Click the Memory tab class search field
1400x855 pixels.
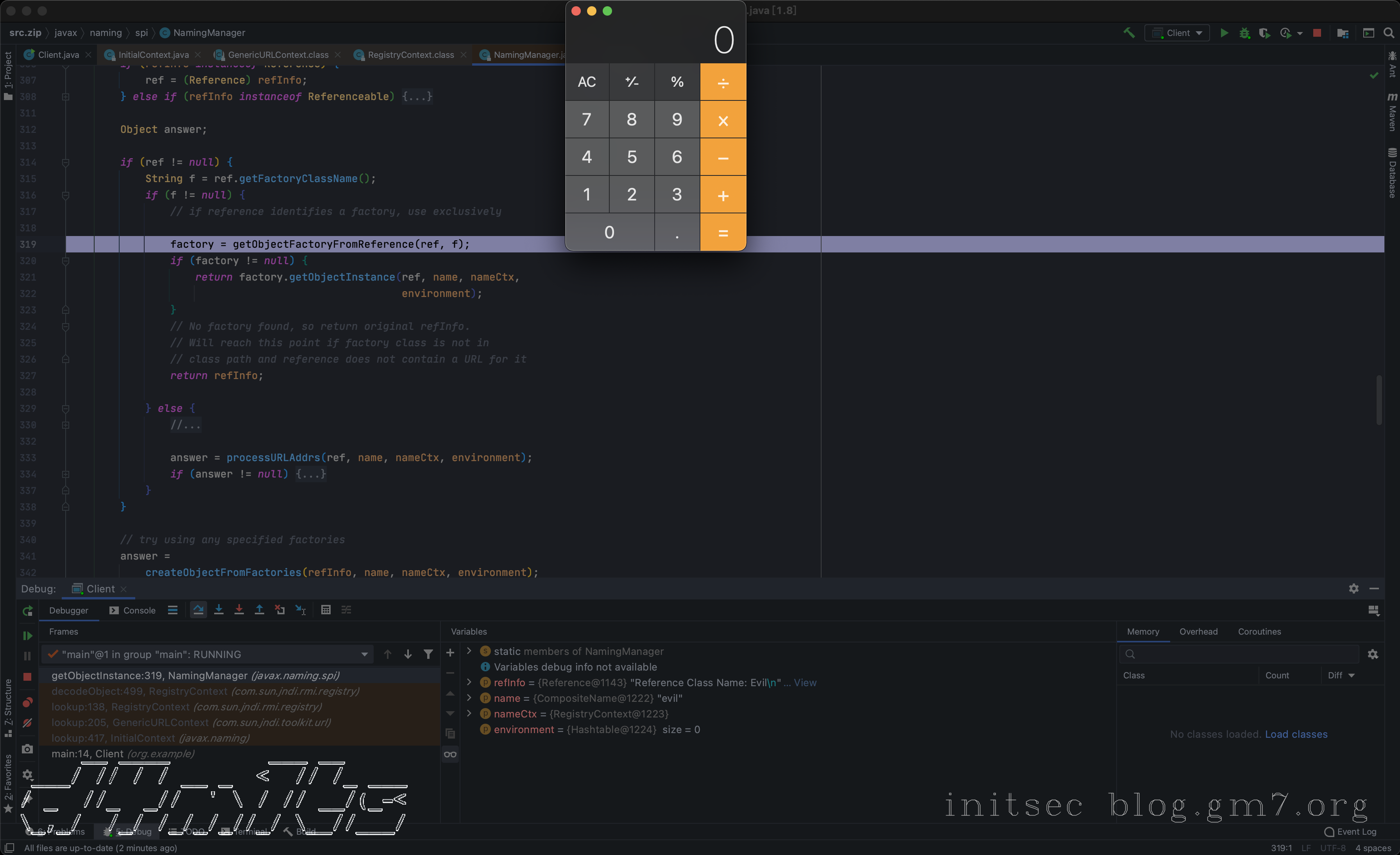[x=1239, y=655]
